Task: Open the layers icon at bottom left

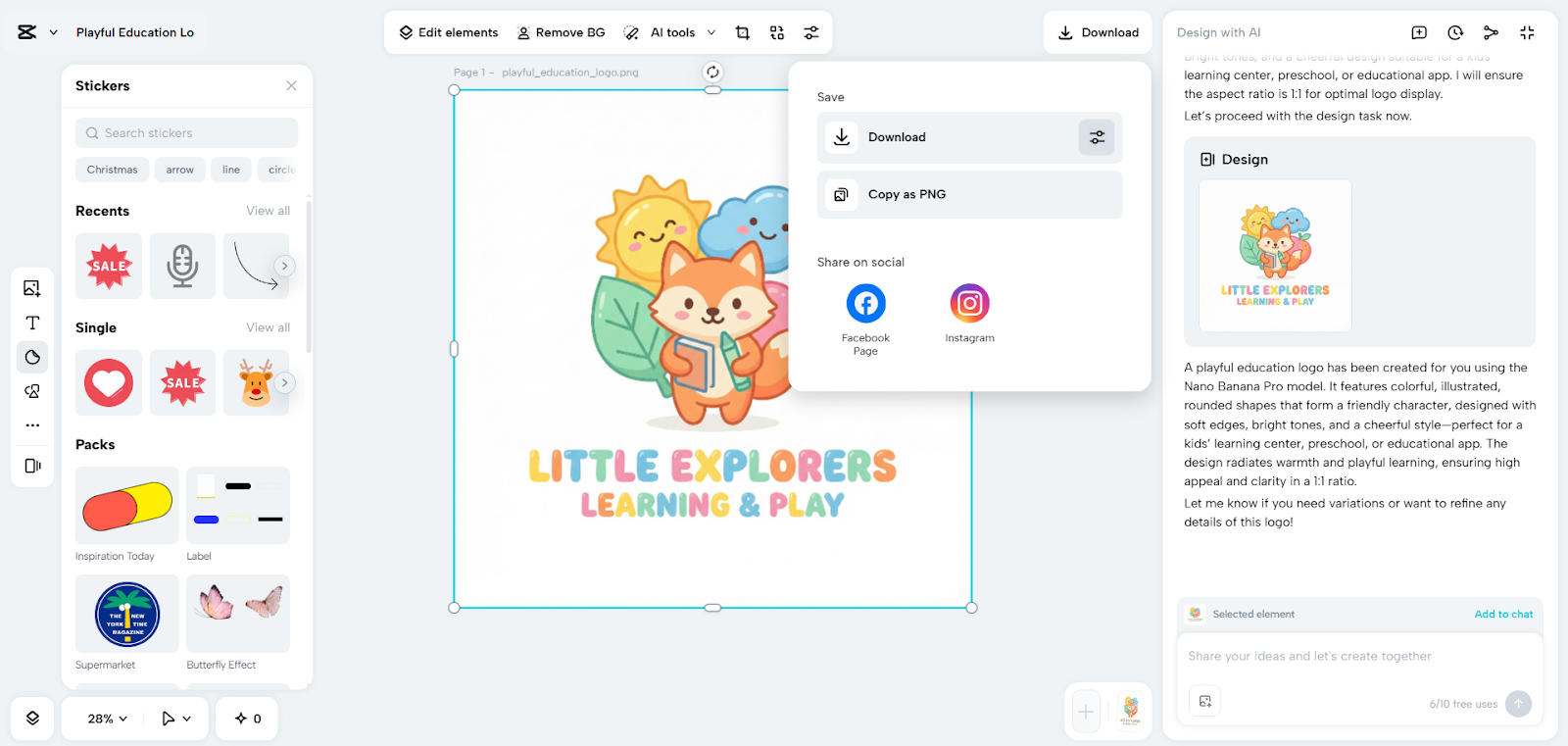Action: pyautogui.click(x=32, y=719)
